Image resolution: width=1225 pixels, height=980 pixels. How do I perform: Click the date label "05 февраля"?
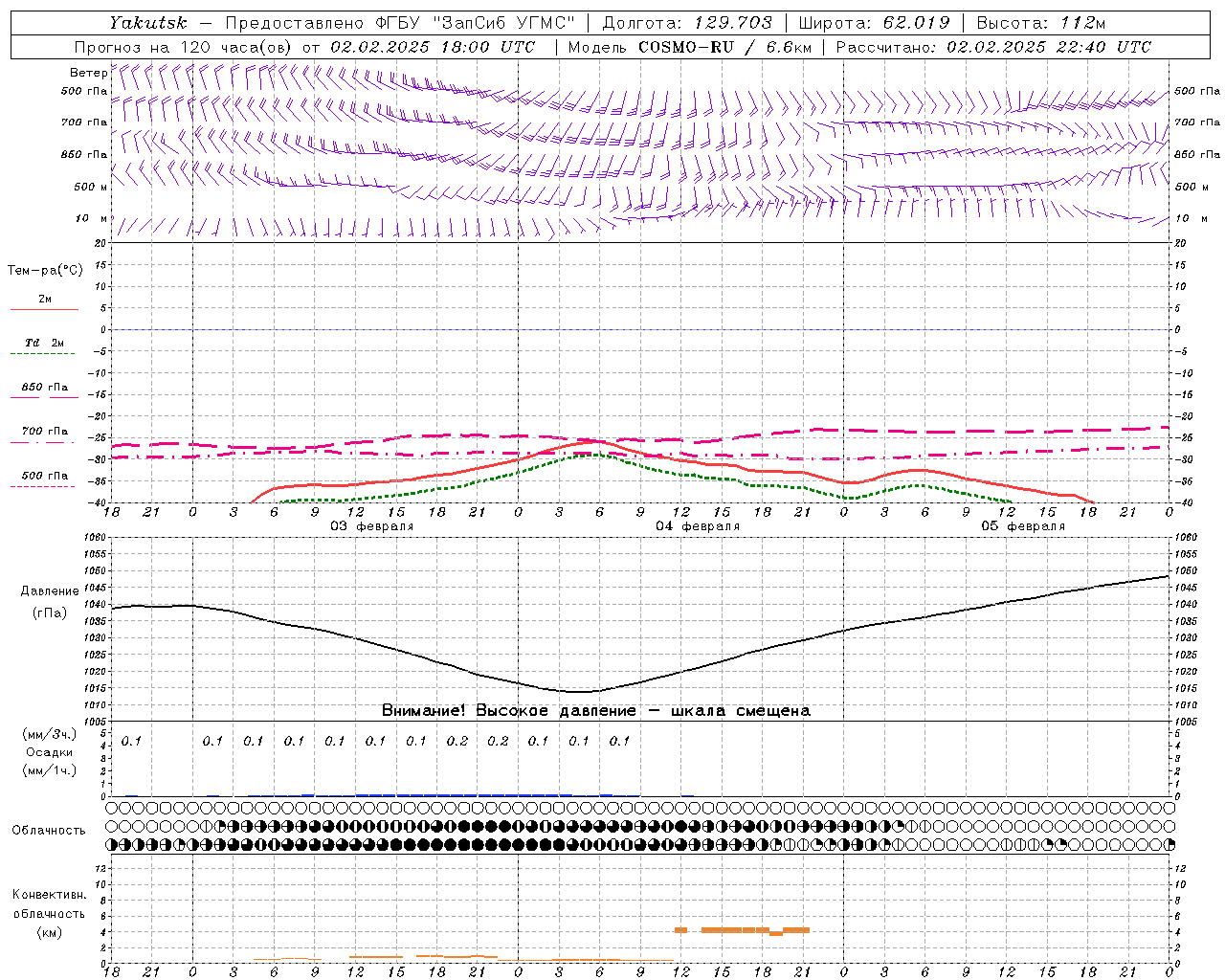click(x=1023, y=526)
